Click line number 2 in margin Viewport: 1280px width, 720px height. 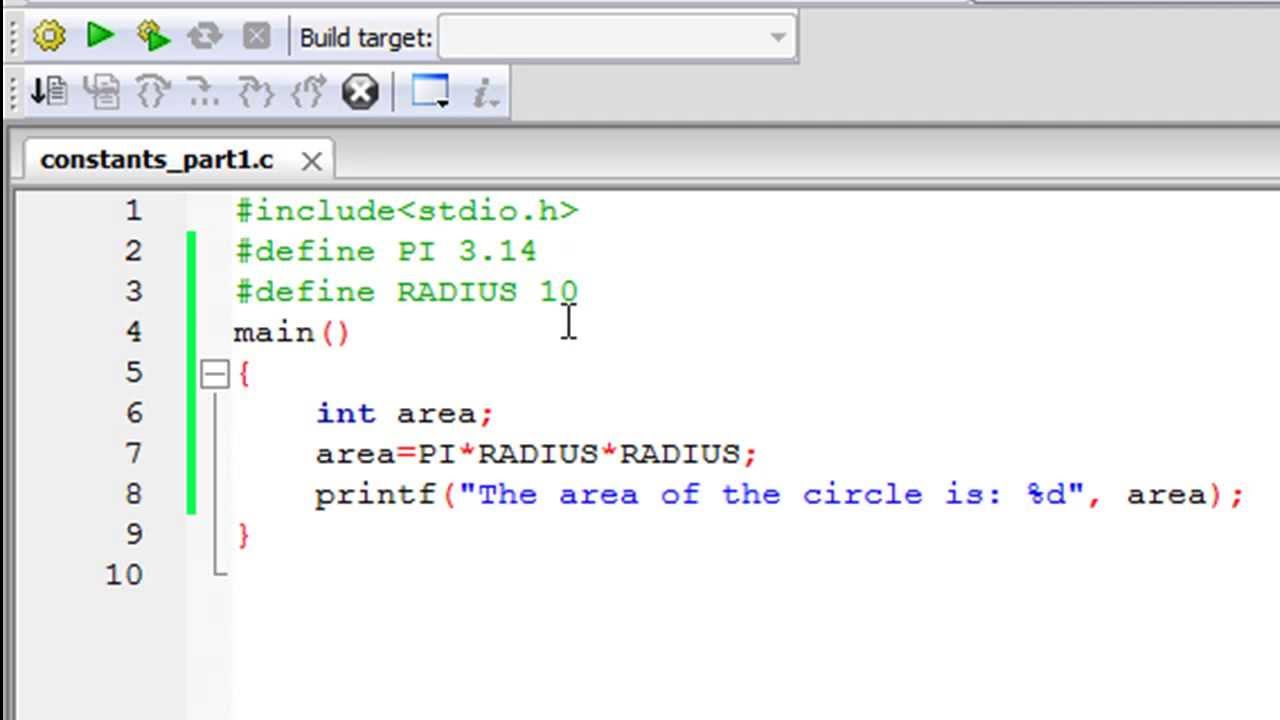pos(133,251)
